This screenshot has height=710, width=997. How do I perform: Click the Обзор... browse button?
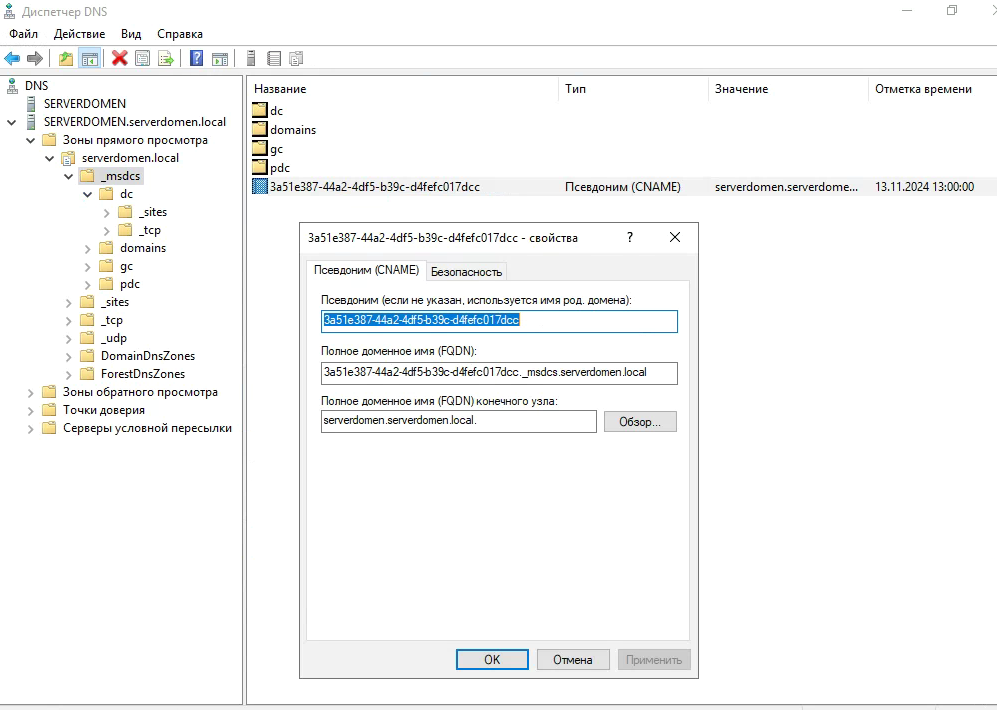(640, 421)
